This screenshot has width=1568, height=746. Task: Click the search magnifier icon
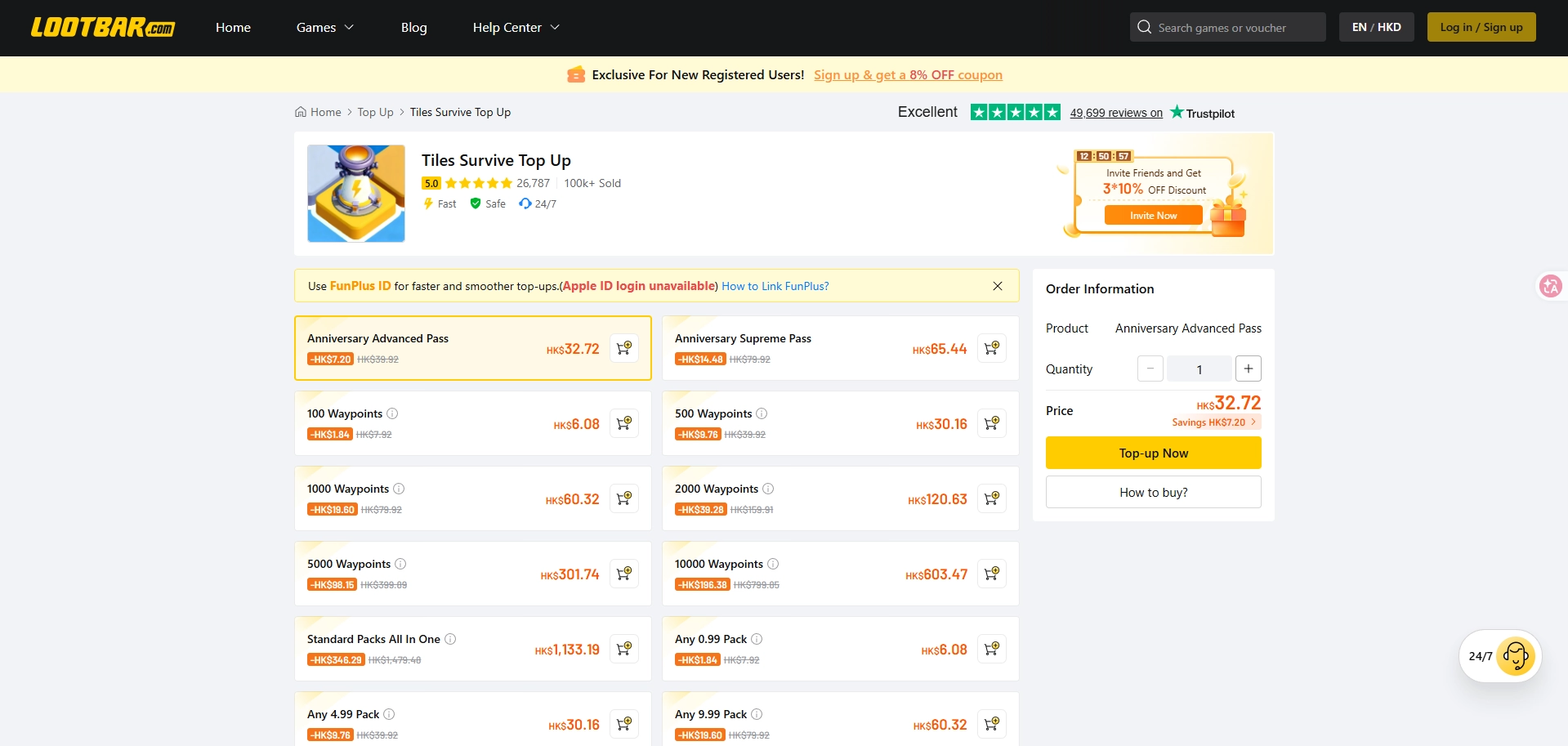tap(1144, 27)
